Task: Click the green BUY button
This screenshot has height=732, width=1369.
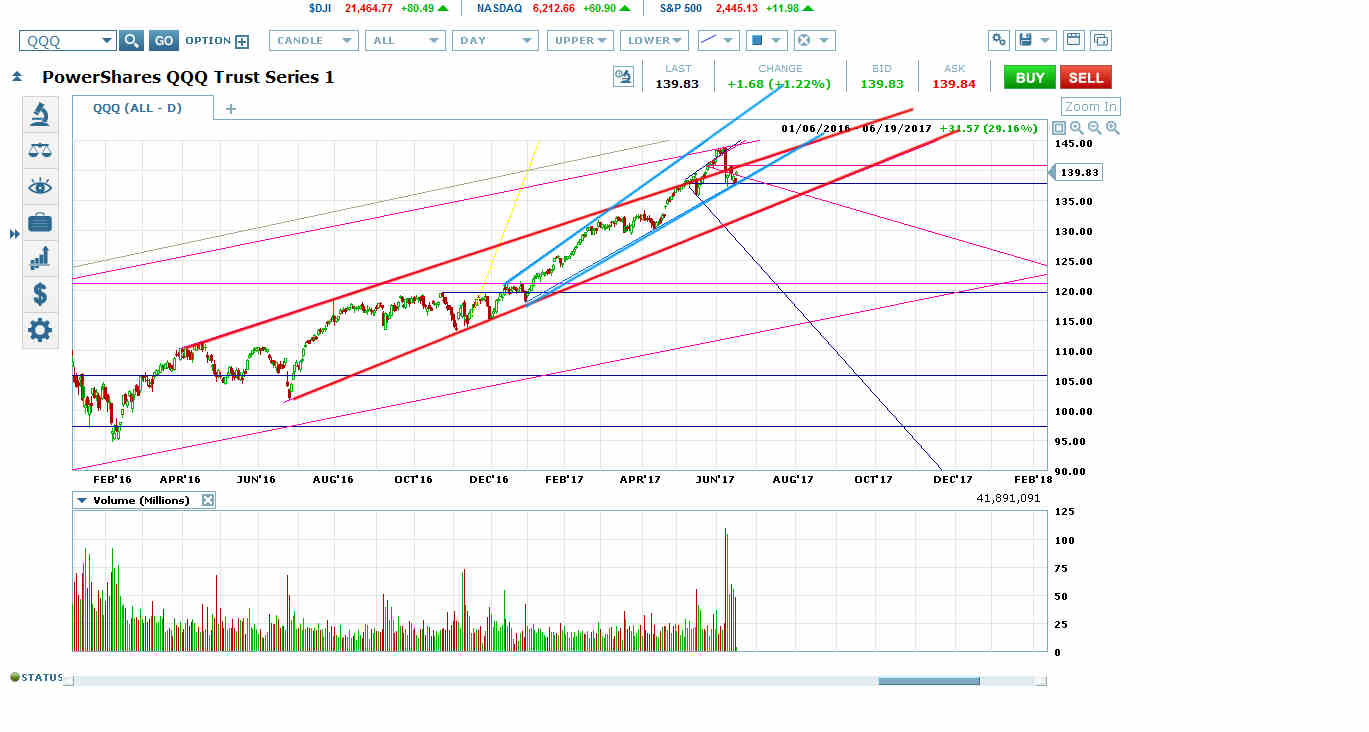Action: point(1030,77)
